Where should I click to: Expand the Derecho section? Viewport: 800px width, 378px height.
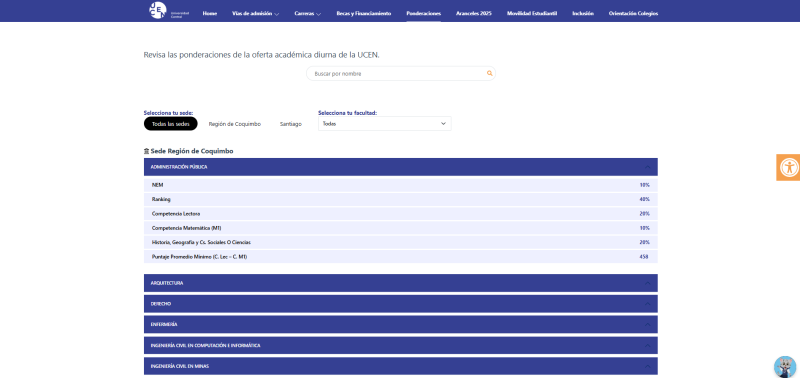tap(401, 304)
